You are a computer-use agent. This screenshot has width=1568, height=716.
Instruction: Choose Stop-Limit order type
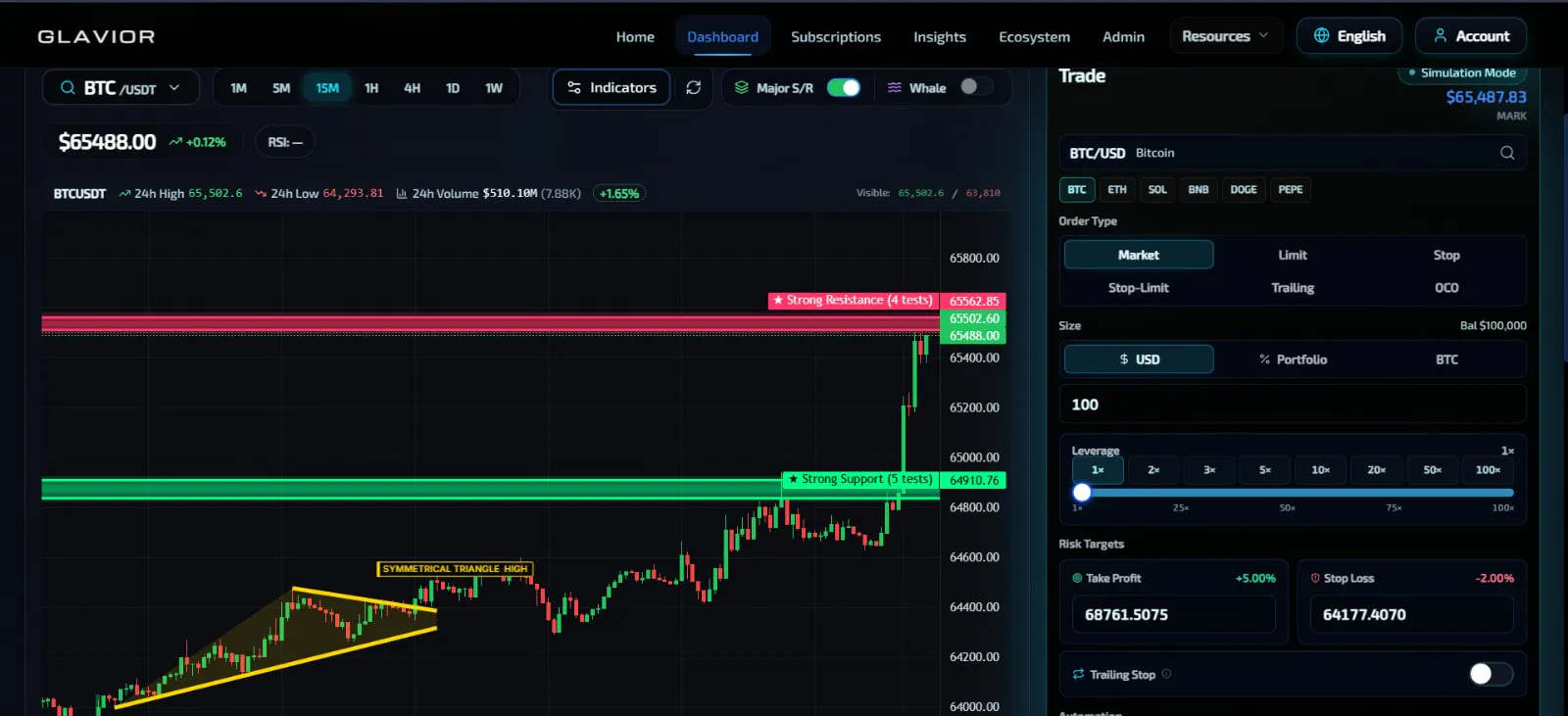(x=1139, y=288)
